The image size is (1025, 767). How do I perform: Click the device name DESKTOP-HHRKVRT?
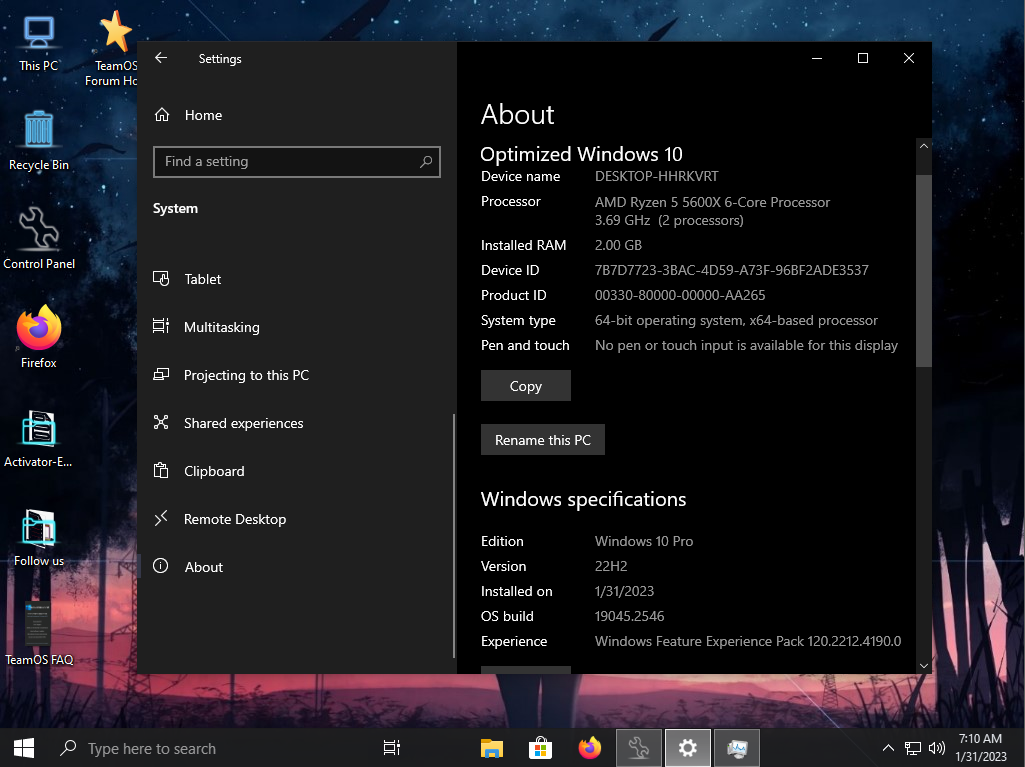pyautogui.click(x=656, y=177)
